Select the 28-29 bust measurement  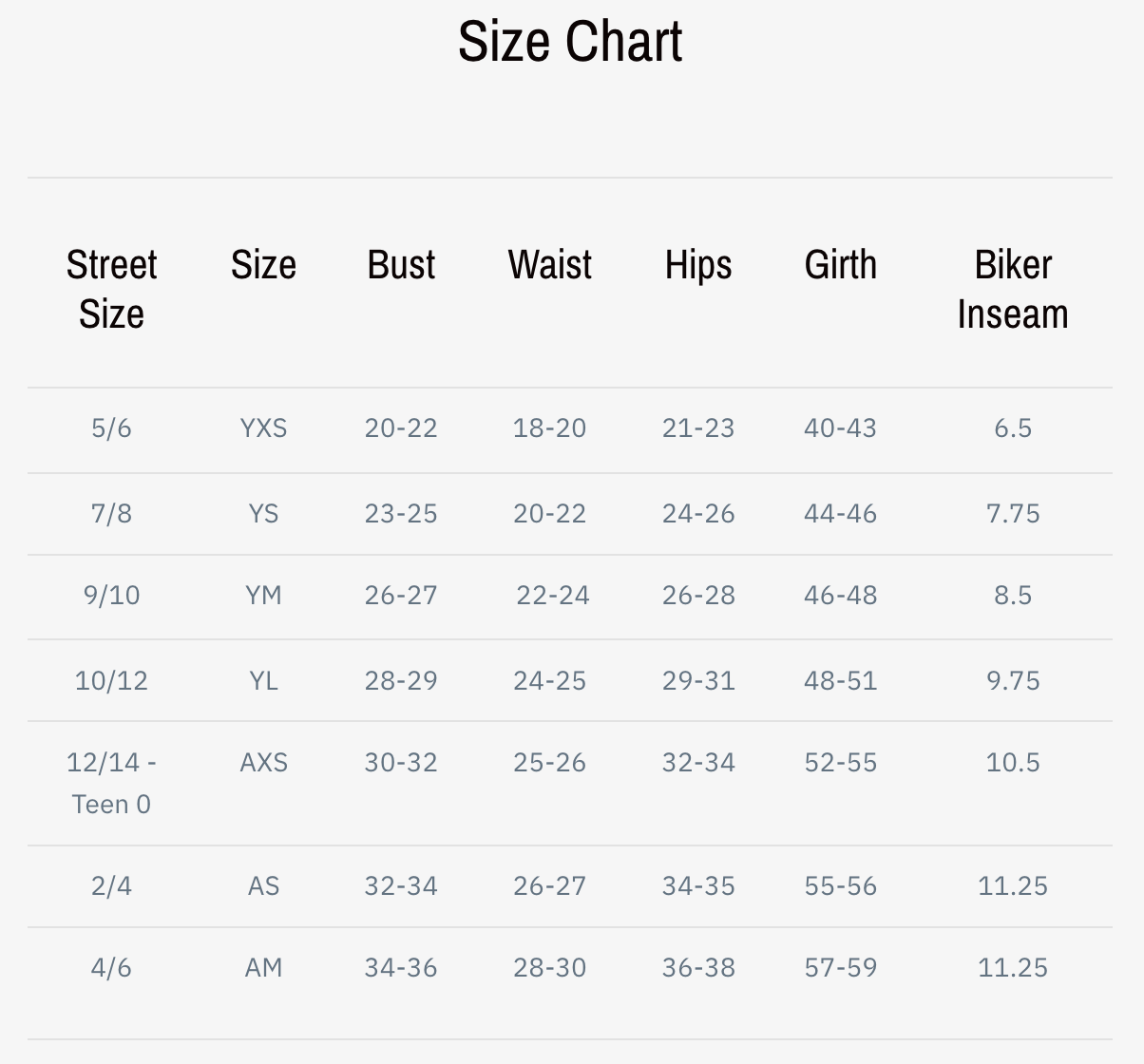pyautogui.click(x=401, y=681)
